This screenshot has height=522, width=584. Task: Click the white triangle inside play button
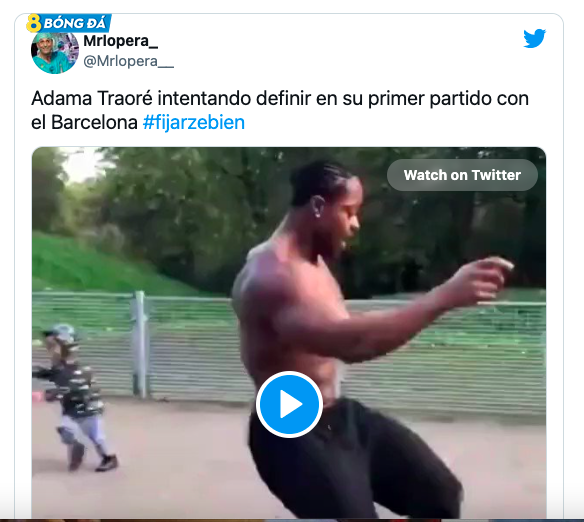coord(291,404)
